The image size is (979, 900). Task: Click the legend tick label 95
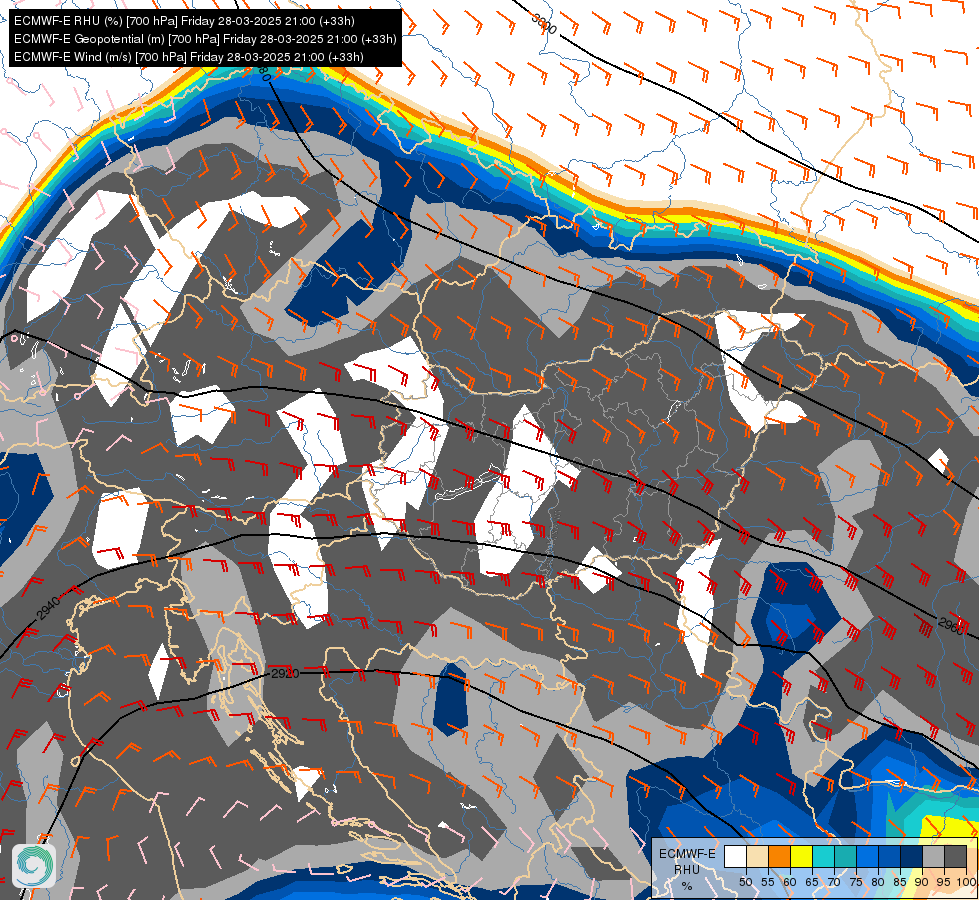944,882
